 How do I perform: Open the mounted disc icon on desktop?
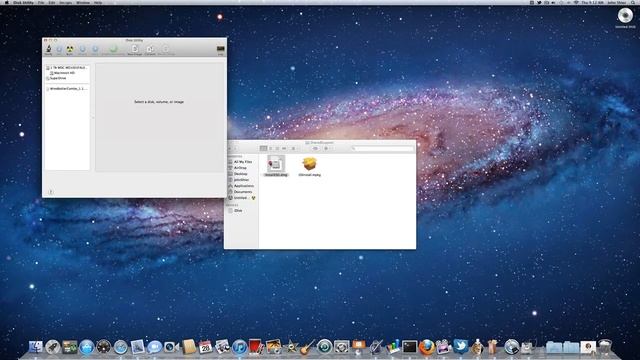[x=625, y=16]
